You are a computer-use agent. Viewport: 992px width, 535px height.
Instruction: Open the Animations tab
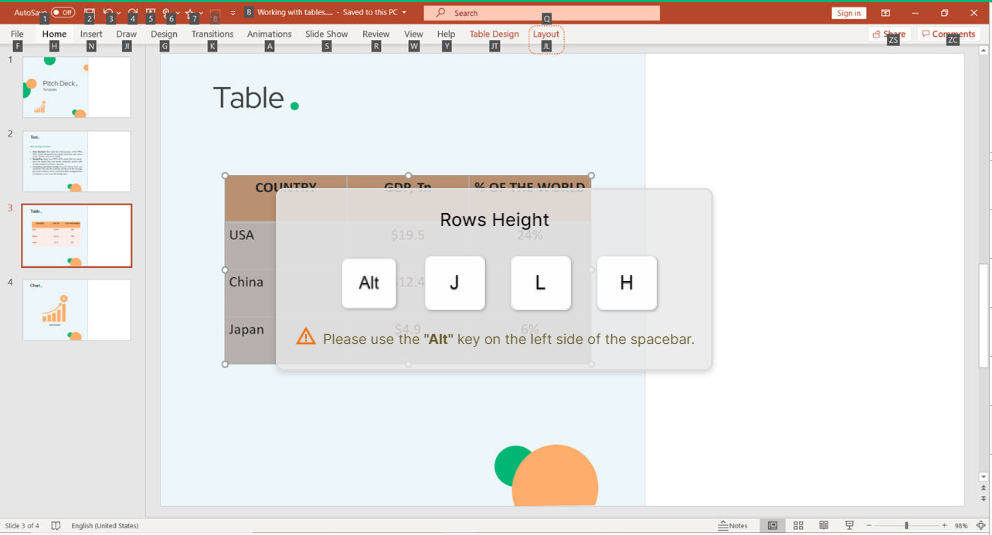pyautogui.click(x=270, y=34)
